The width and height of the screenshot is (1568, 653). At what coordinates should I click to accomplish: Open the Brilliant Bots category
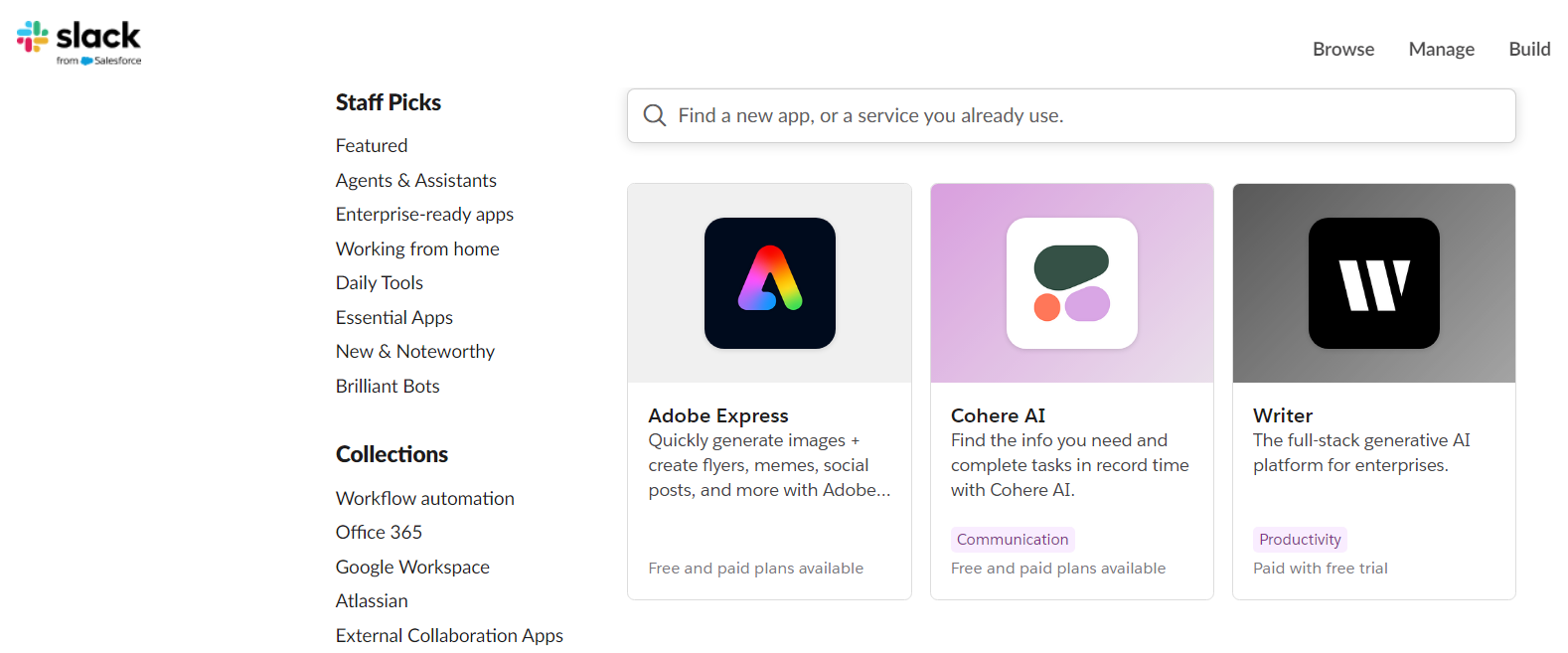coord(388,386)
